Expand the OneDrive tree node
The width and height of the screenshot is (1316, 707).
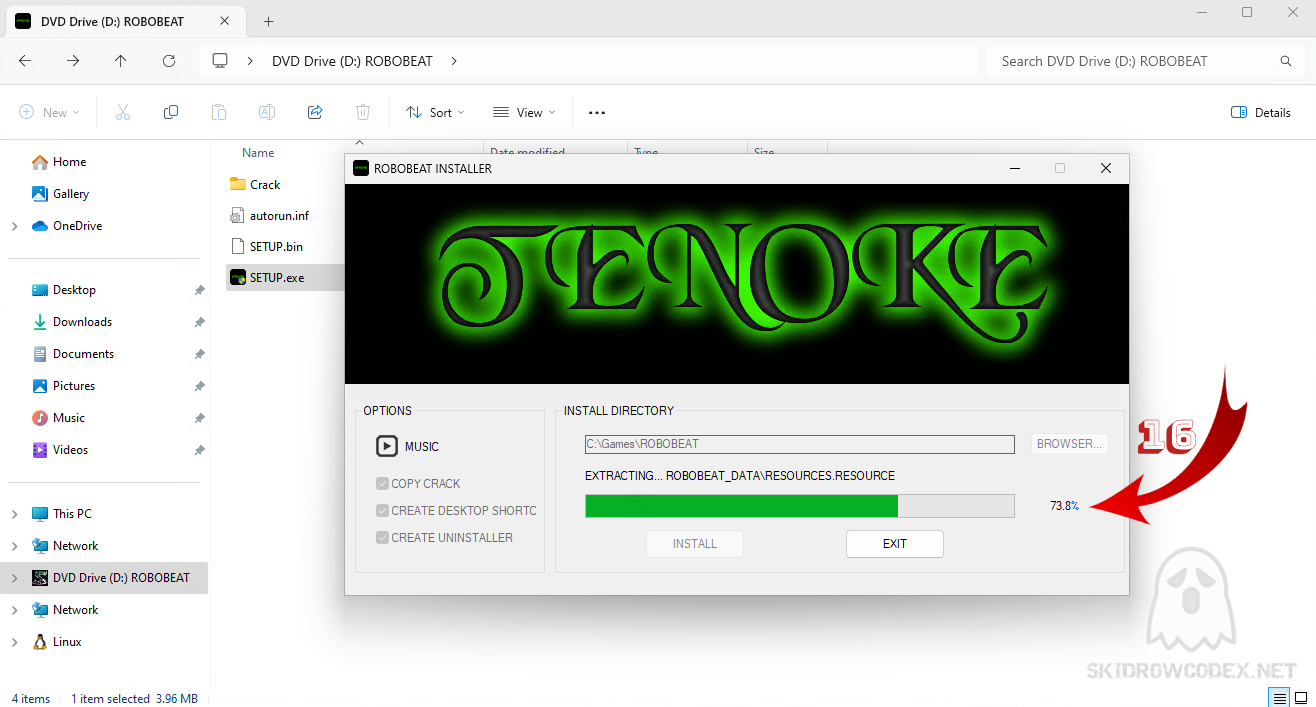pos(14,227)
